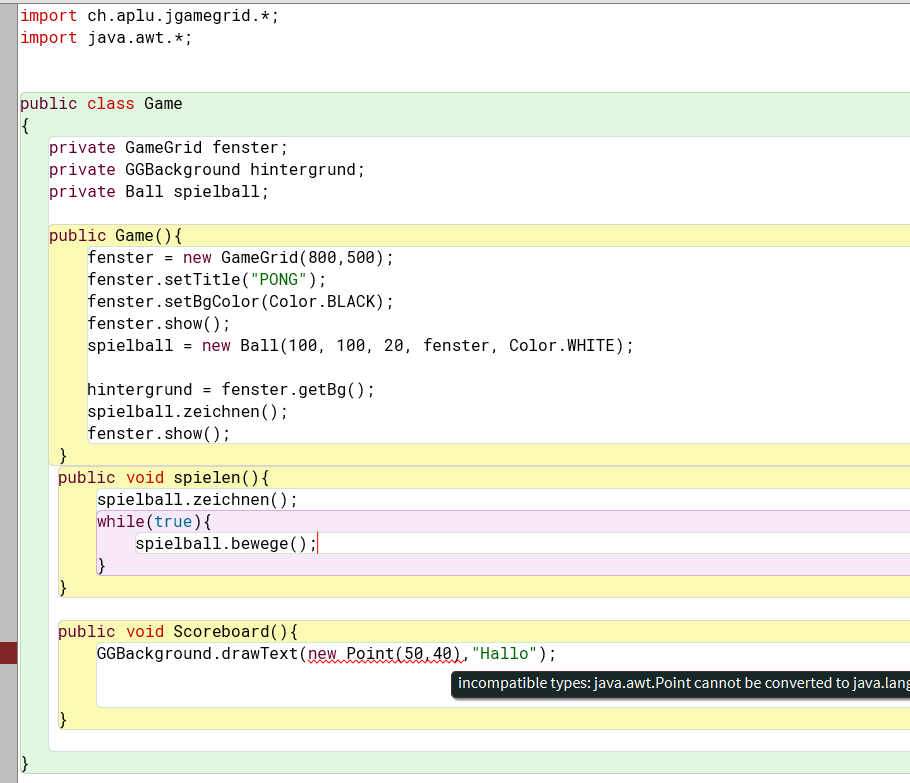Click the incompatible types error tooltip

point(680,683)
